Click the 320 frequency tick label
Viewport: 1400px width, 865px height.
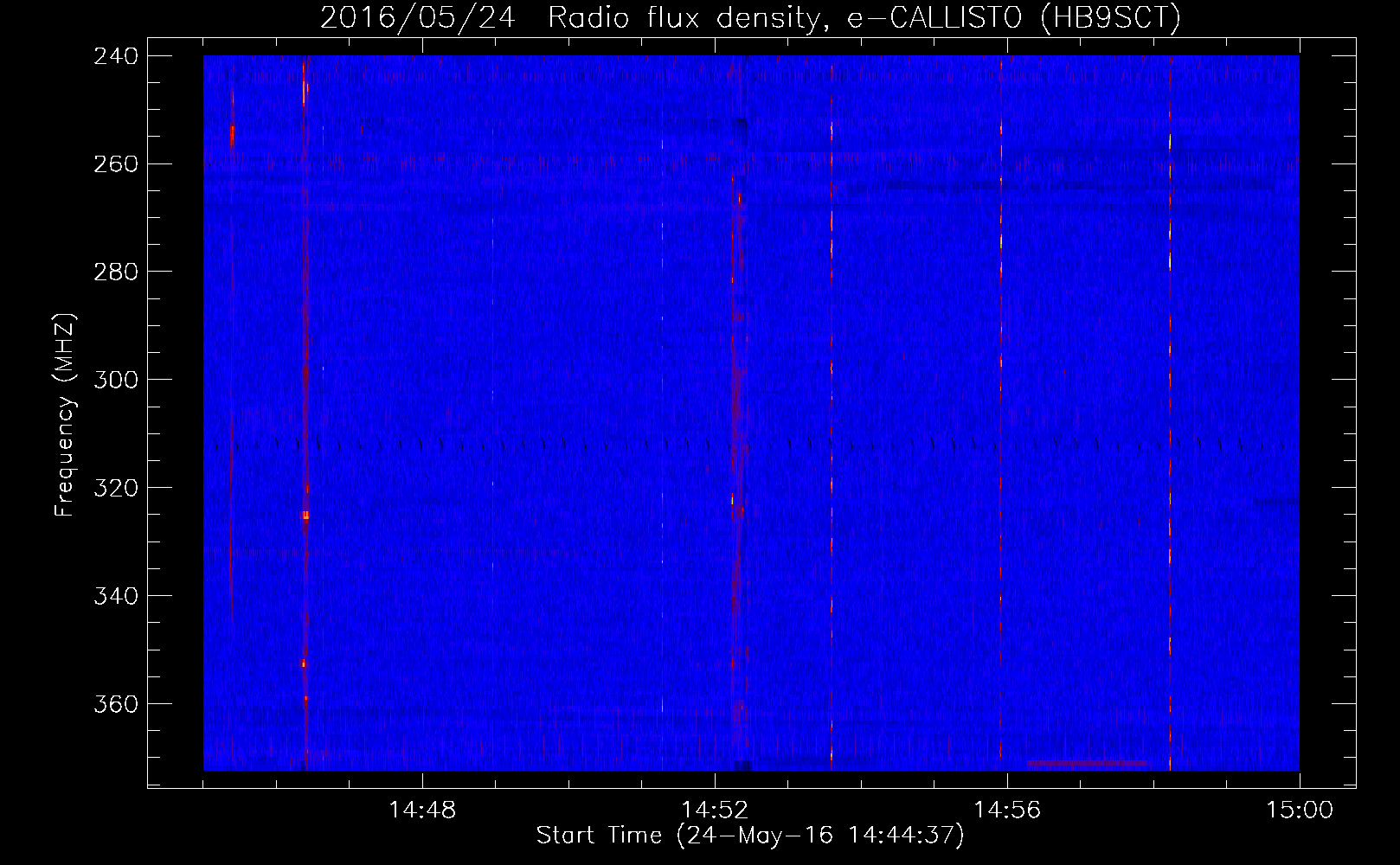[x=115, y=488]
